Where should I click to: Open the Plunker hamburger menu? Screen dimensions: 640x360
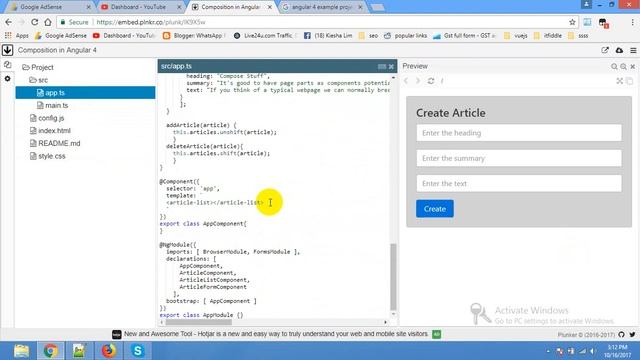(633, 50)
